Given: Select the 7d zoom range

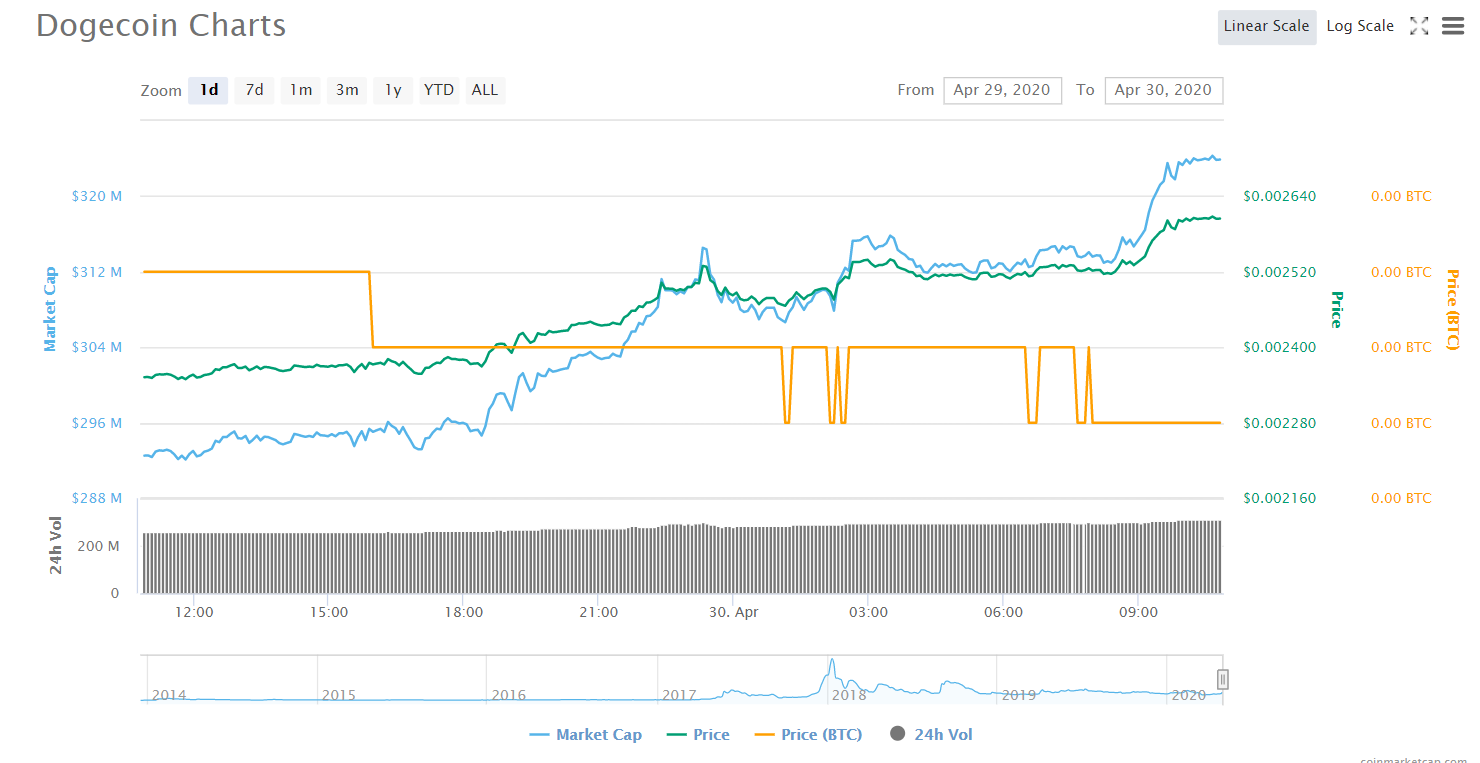Looking at the screenshot, I should [255, 90].
